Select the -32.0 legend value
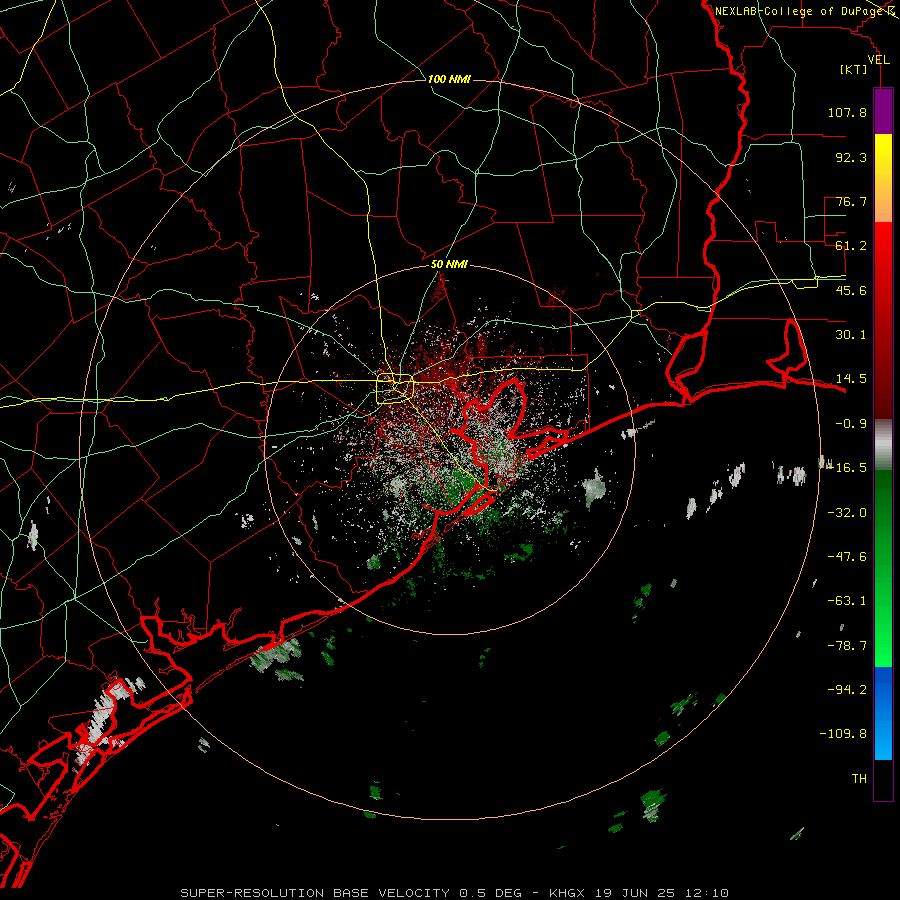 tap(847, 513)
